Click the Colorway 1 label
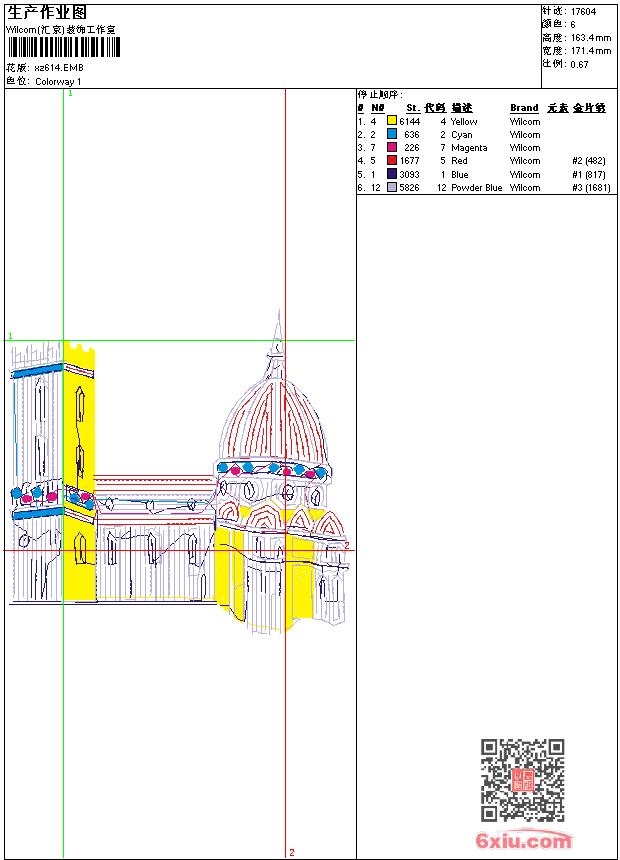The height and width of the screenshot is (860, 620). [x=58, y=81]
